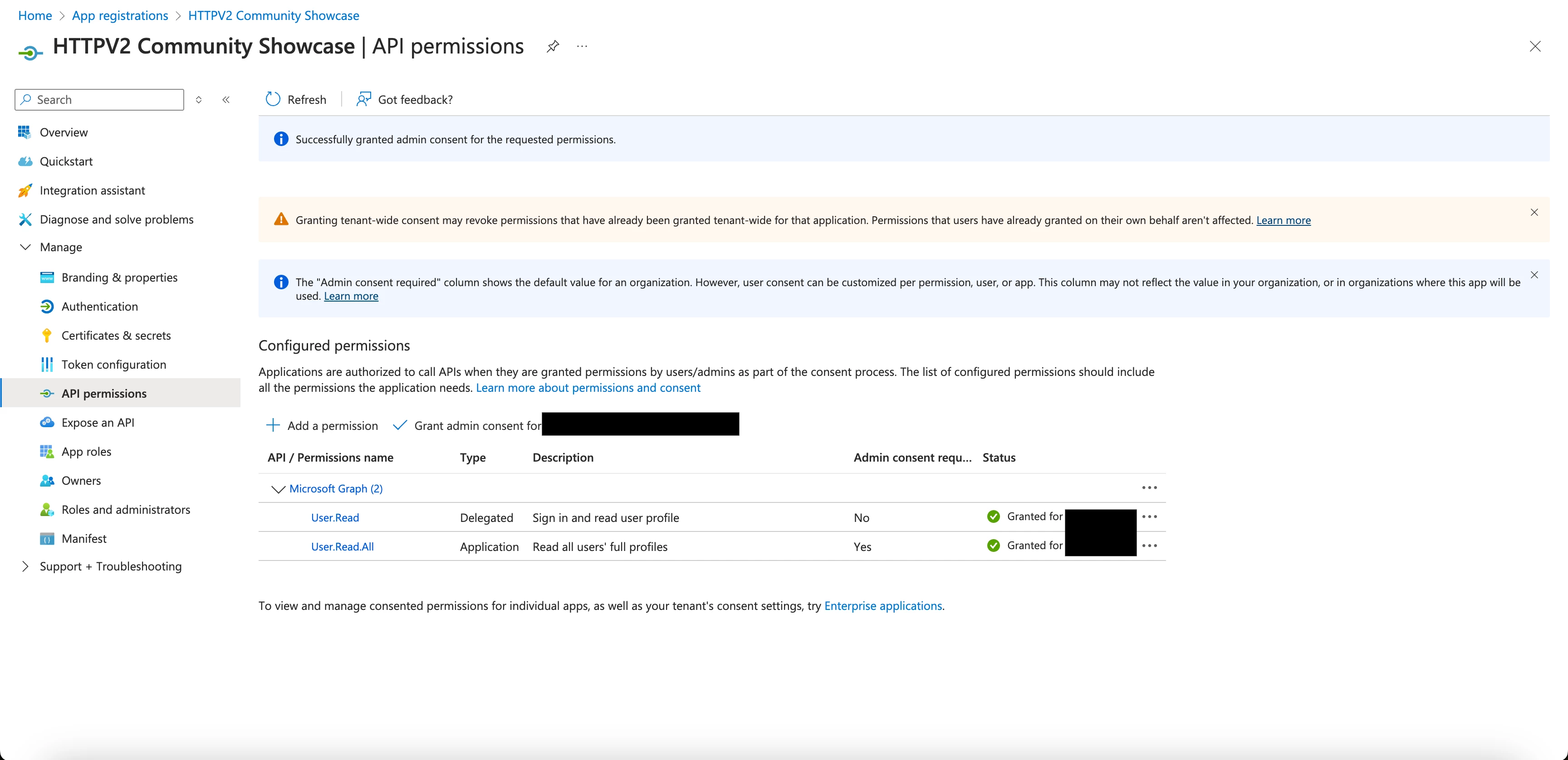
Task: Click the Expose an API cloud icon
Action: [47, 422]
